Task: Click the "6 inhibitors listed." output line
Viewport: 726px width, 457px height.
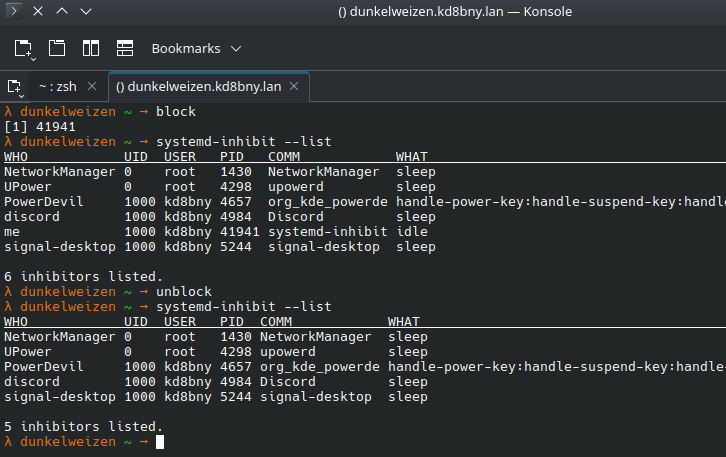Action: pyautogui.click(x=83, y=276)
